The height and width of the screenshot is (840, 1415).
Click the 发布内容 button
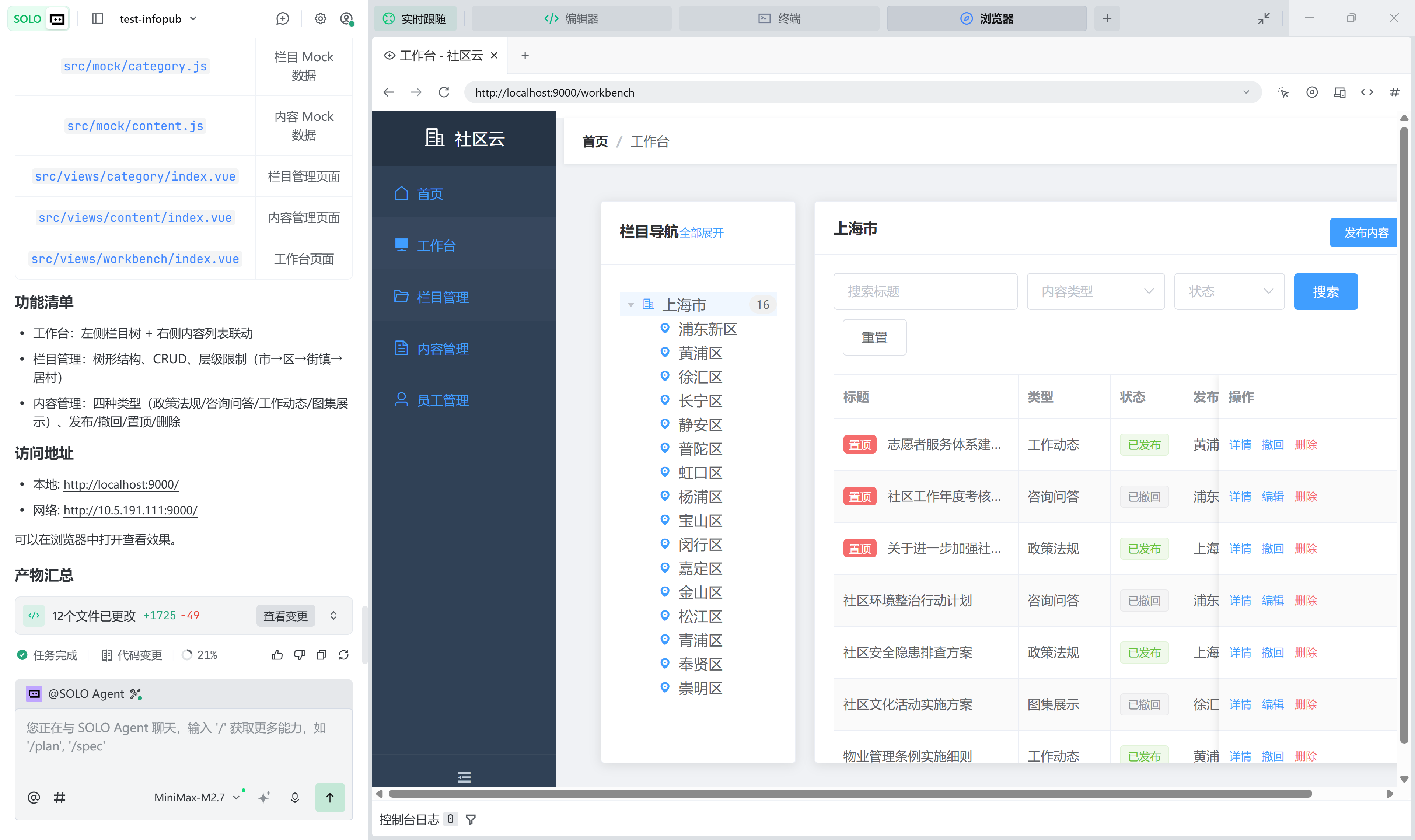[x=1363, y=232]
